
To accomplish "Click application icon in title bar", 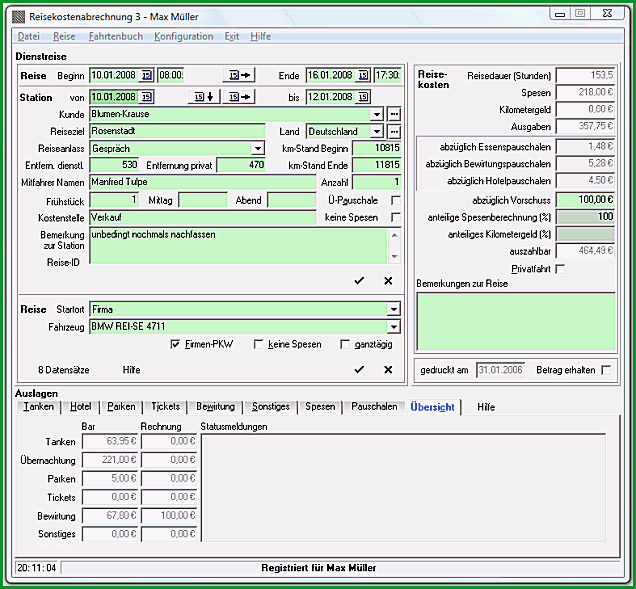I will 18,17.
